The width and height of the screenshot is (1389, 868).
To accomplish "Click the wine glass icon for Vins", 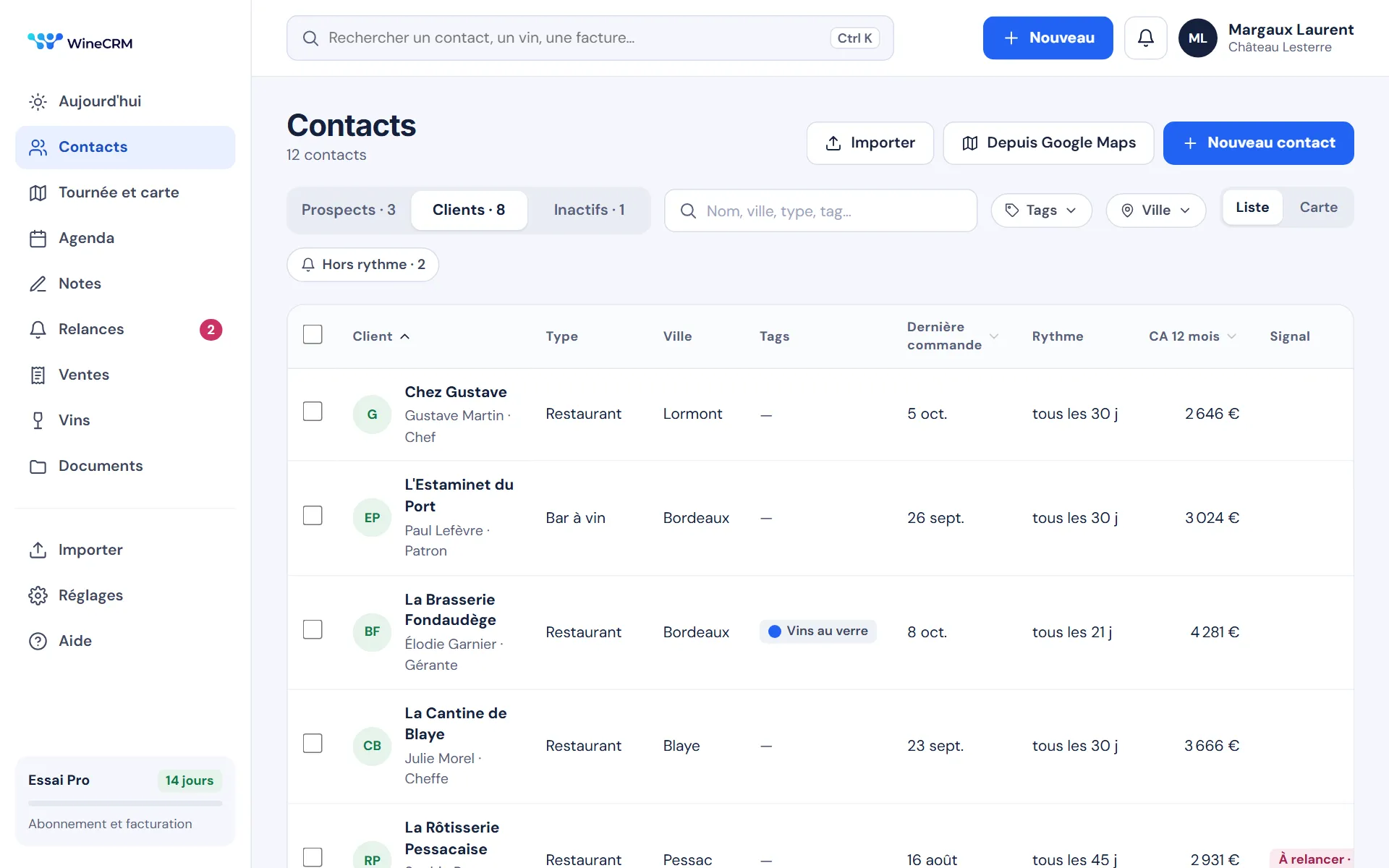I will (x=38, y=421).
